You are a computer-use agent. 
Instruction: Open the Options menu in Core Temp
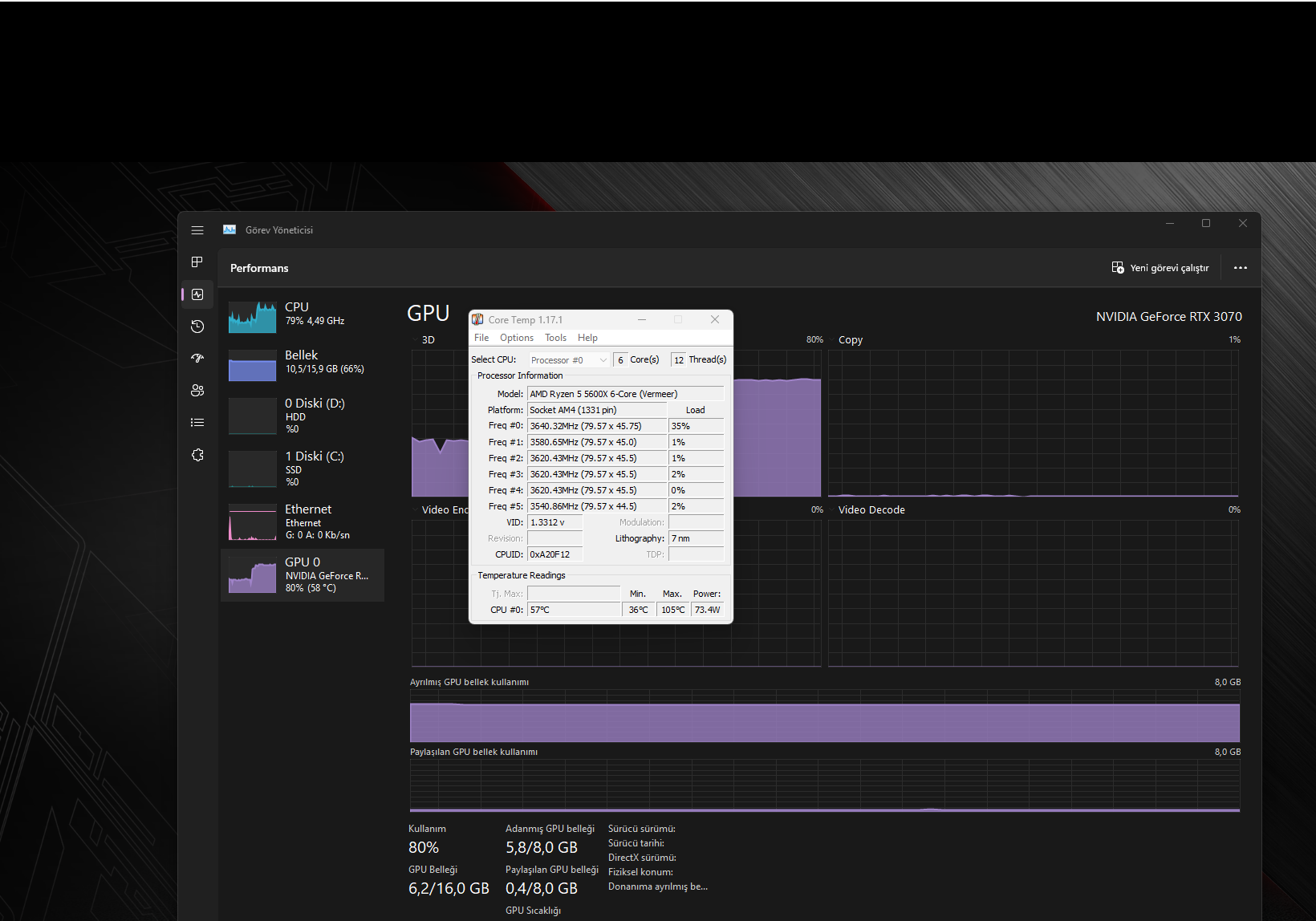(x=517, y=338)
